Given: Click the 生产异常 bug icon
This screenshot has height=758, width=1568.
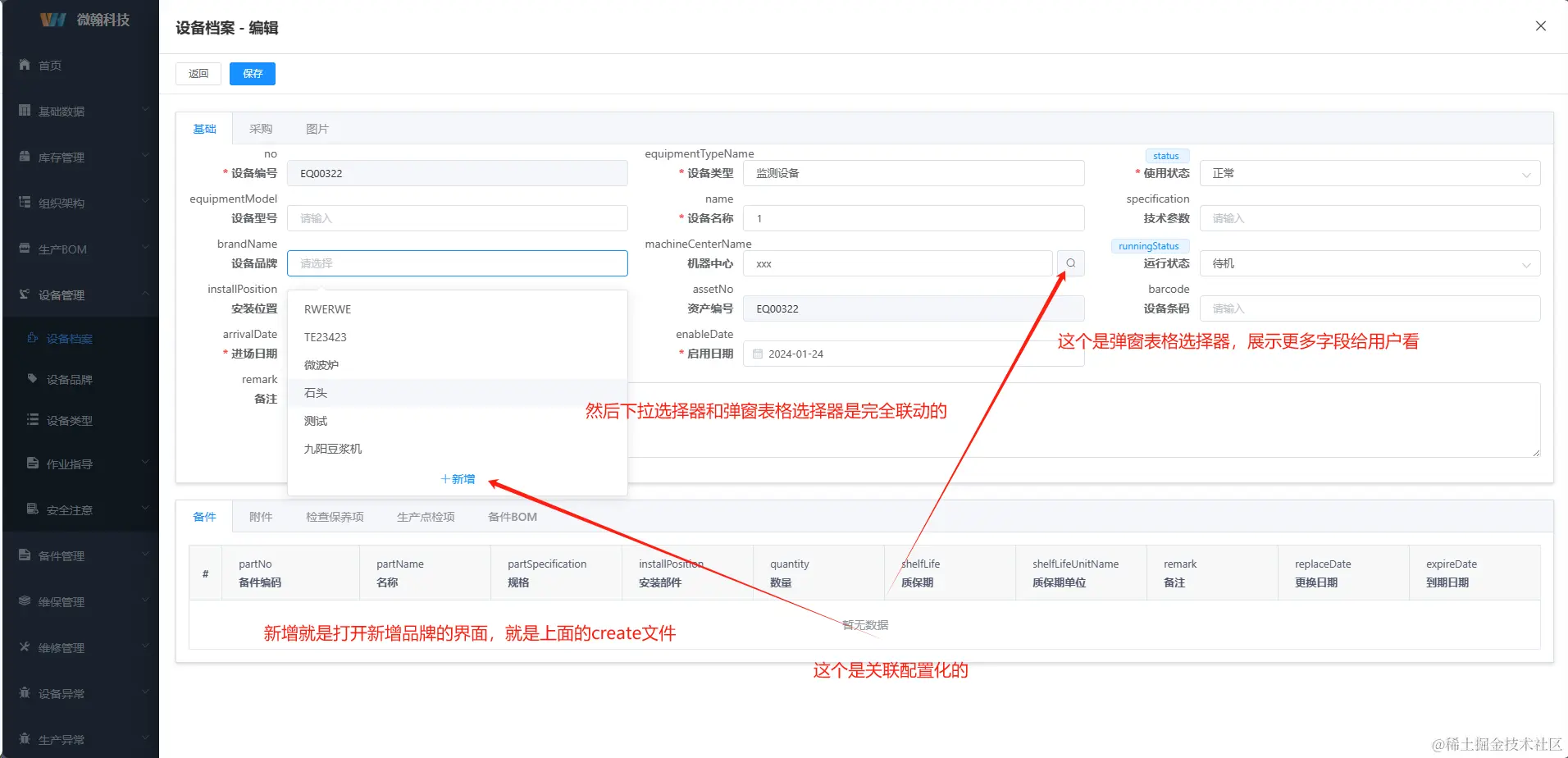Looking at the screenshot, I should coord(25,738).
